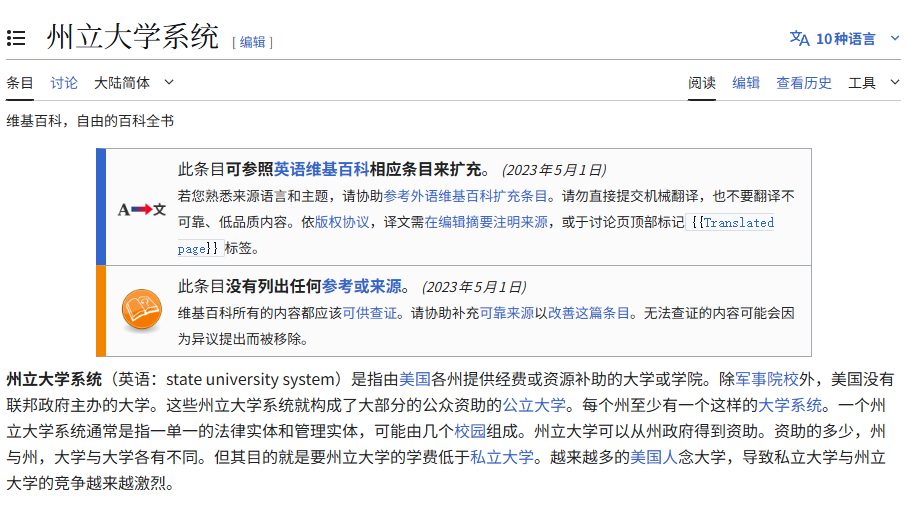
Task: Follow the 可靠来源 link
Action: 507,314
